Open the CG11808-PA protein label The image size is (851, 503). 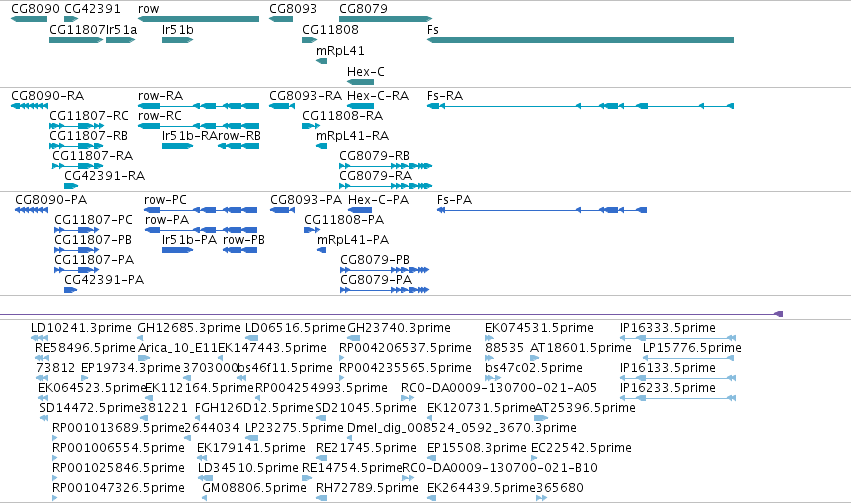(344, 220)
